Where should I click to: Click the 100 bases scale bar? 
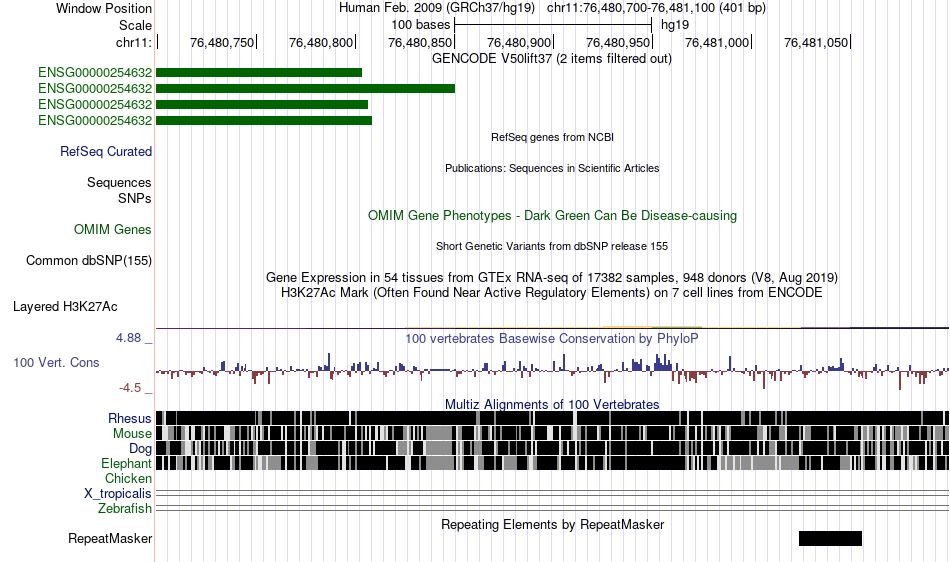point(553,25)
